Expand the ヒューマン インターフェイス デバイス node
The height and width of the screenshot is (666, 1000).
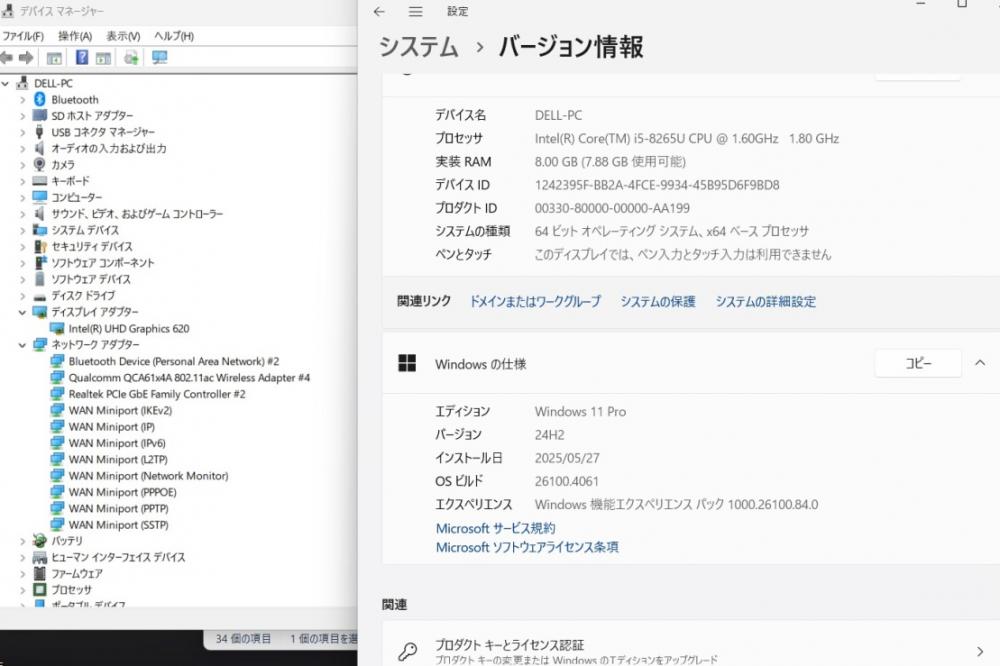click(x=22, y=558)
